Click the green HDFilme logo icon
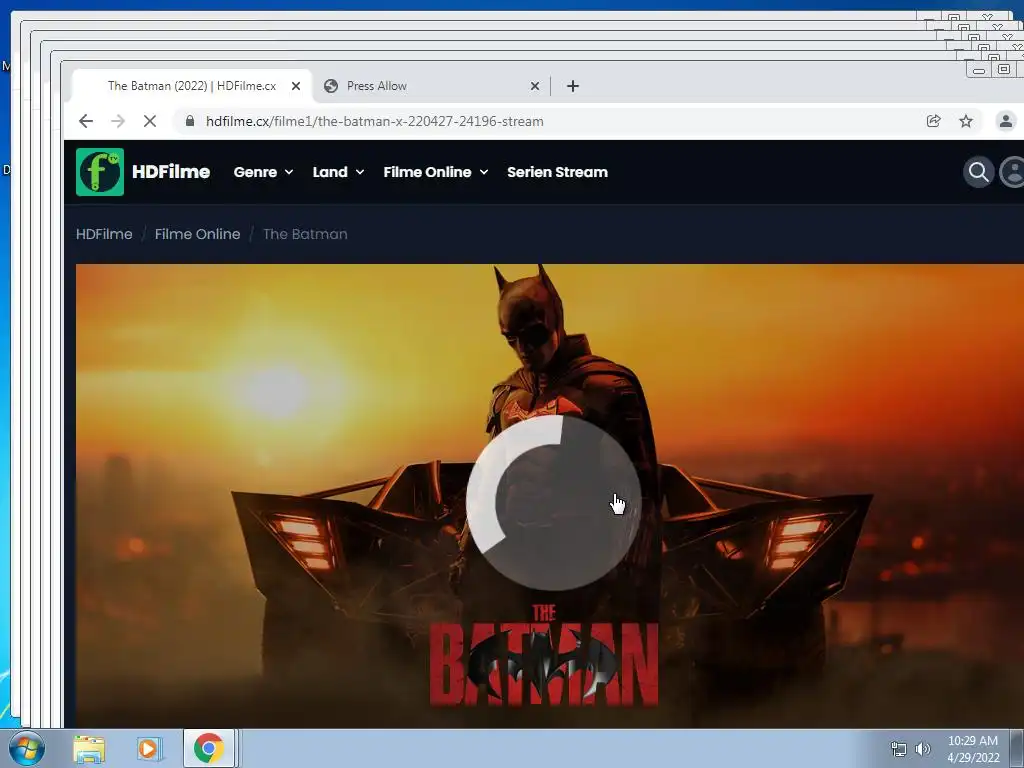This screenshot has height=768, width=1024. pyautogui.click(x=99, y=172)
